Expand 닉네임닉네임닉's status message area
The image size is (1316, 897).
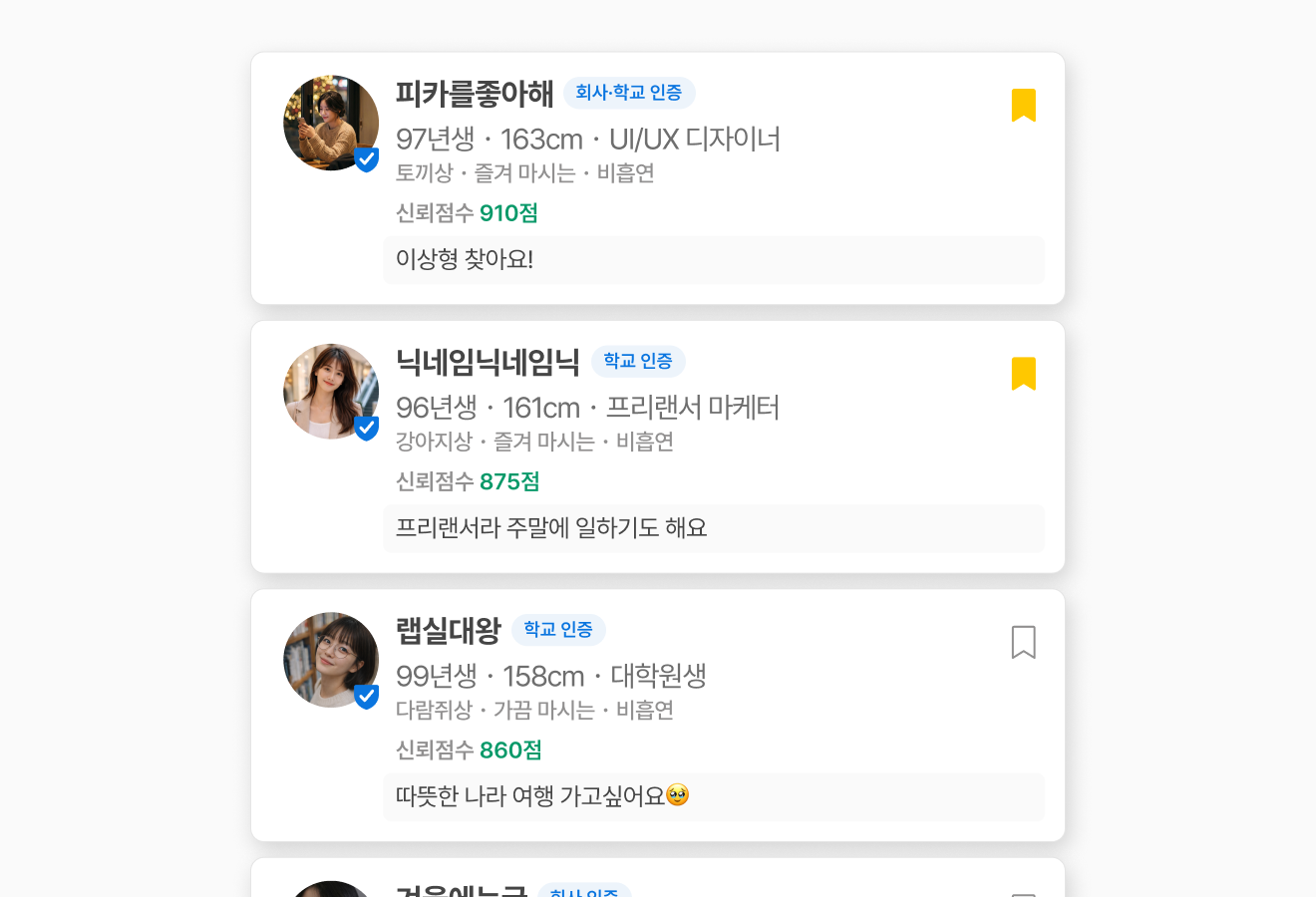tap(714, 528)
